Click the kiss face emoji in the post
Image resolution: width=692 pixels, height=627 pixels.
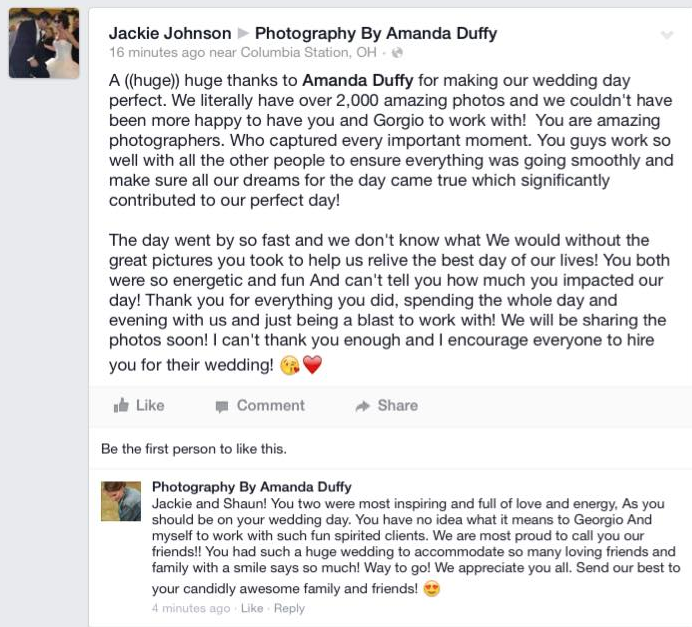[x=289, y=366]
